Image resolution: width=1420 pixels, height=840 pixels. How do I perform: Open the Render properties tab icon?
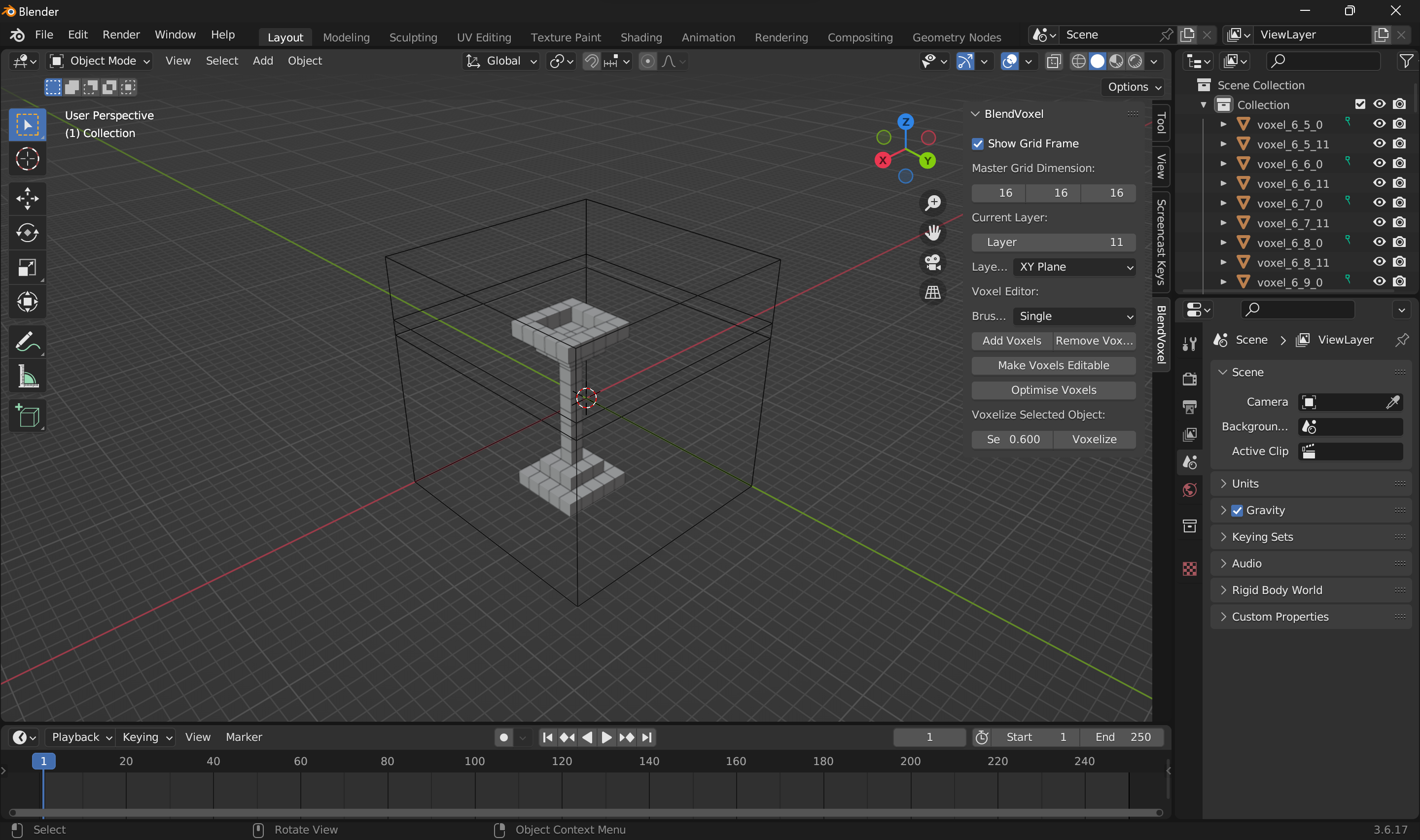pyautogui.click(x=1190, y=378)
